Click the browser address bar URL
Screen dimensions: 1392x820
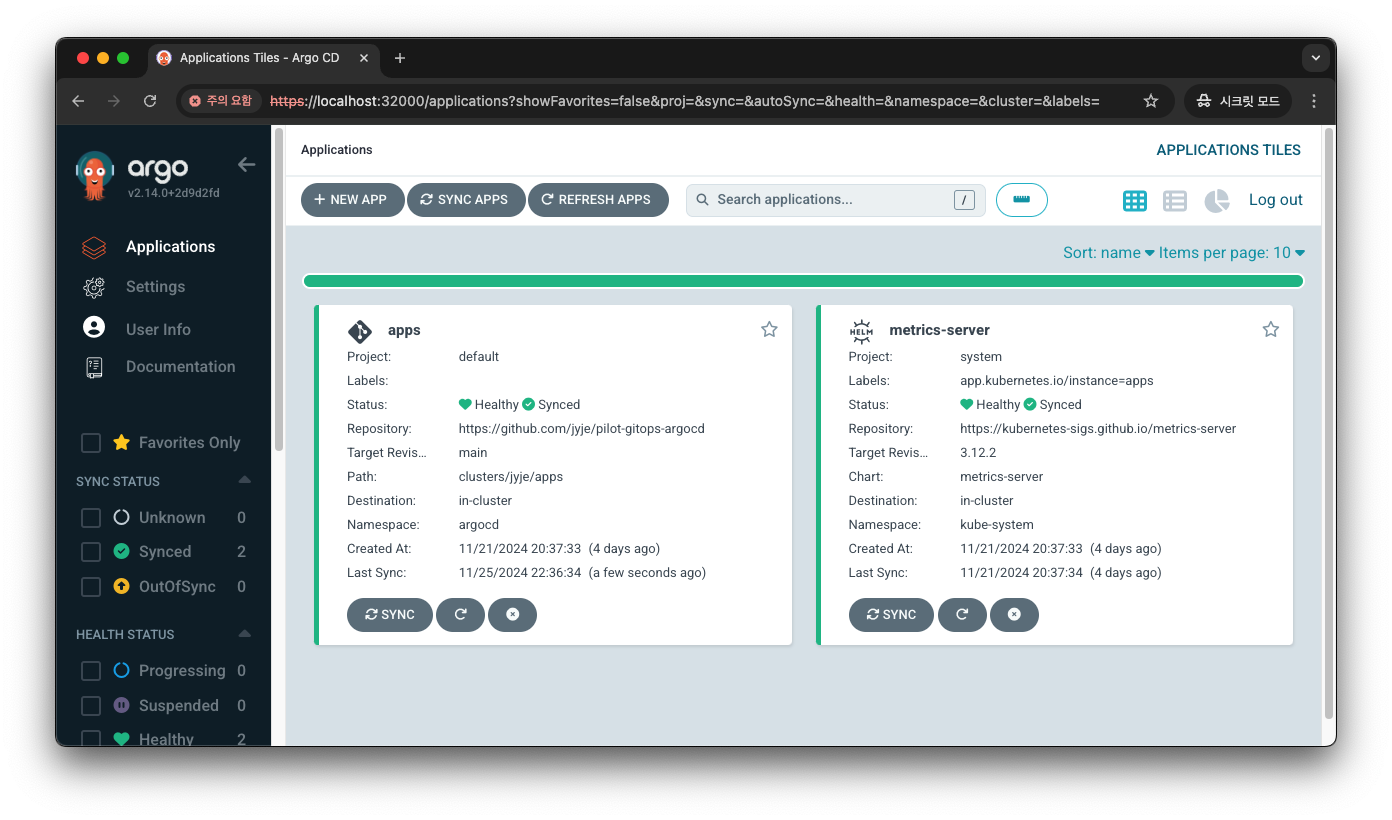[685, 101]
